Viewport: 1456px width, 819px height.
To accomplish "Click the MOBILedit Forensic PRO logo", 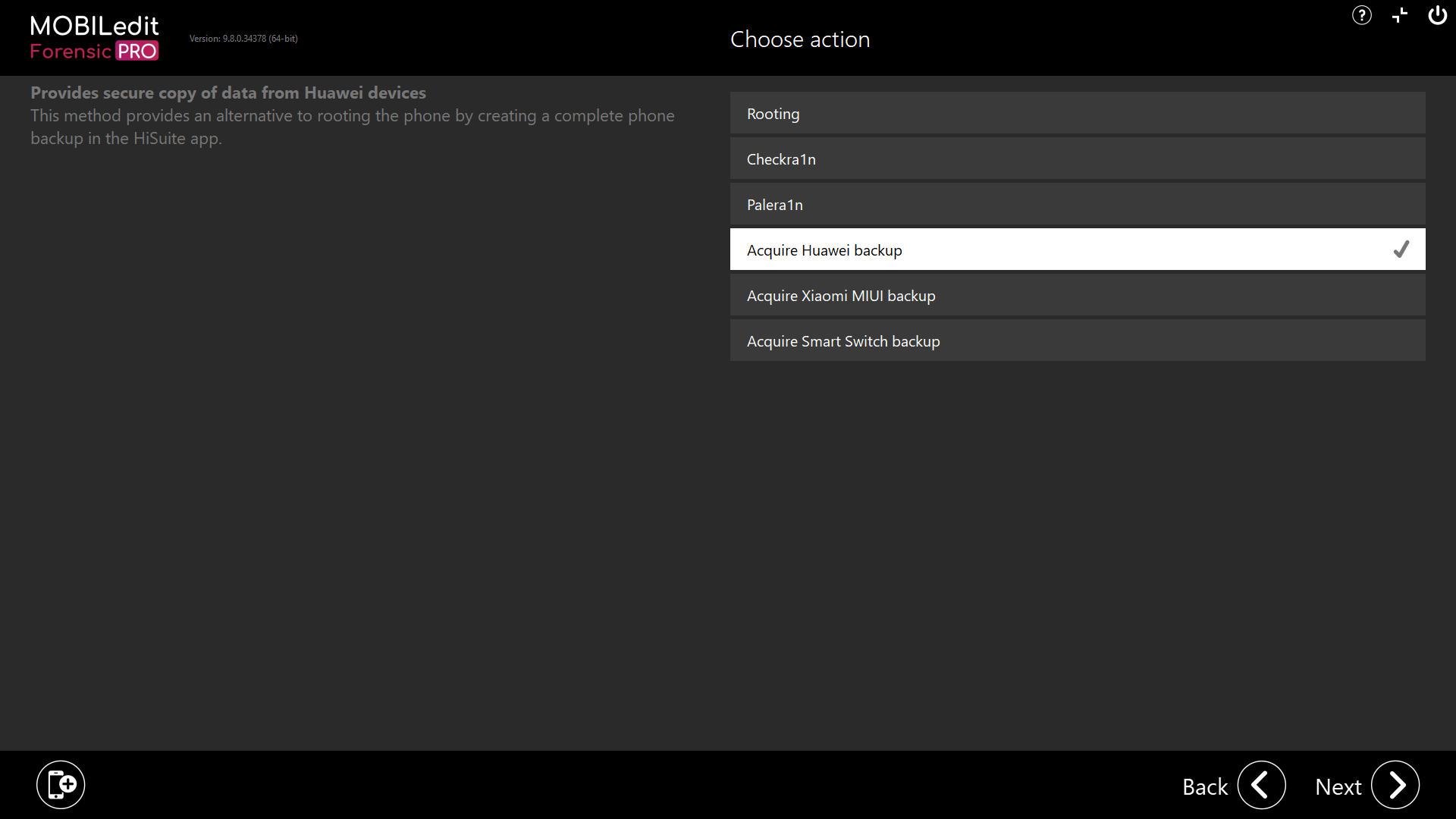I will point(95,38).
